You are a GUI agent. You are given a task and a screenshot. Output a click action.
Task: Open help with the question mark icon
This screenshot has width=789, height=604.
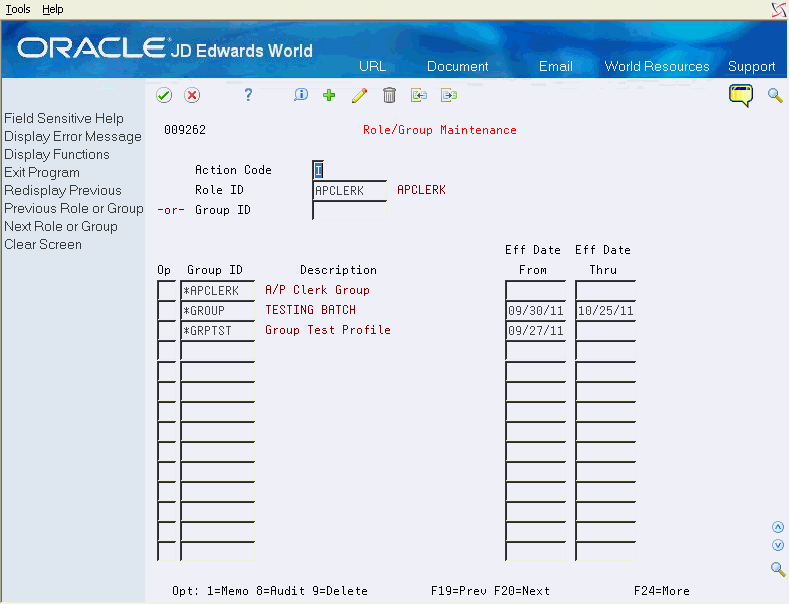point(248,95)
